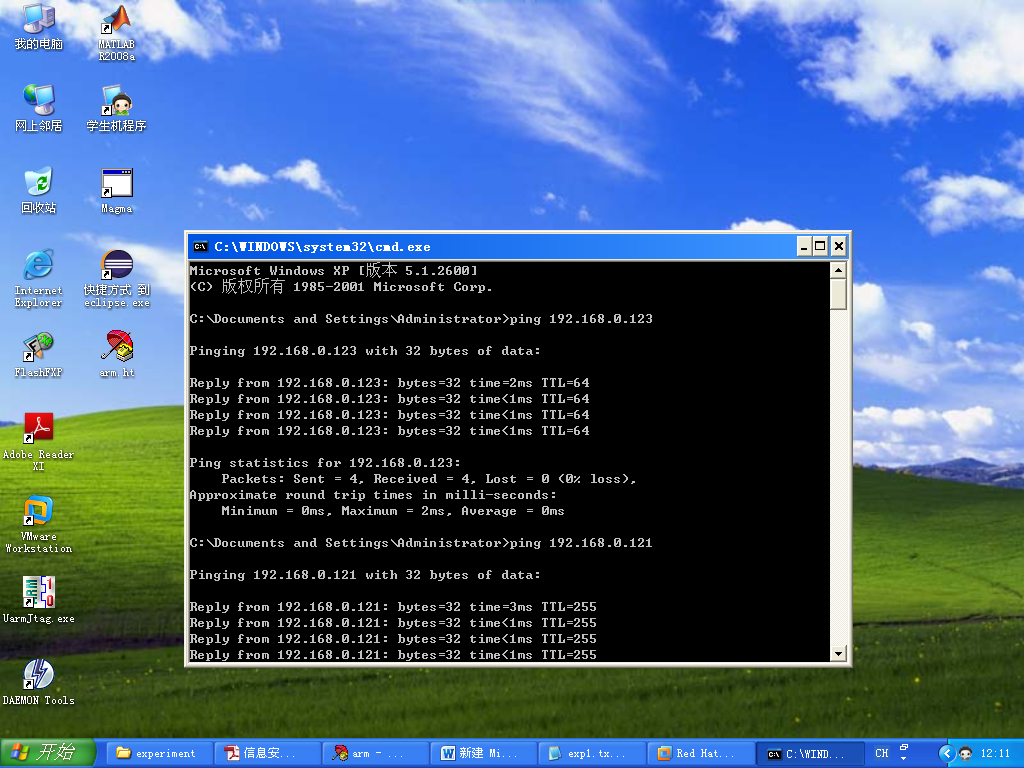Click the reply line with time=3ms TTL=255
Screen dimensions: 1024x768
[x=393, y=607]
